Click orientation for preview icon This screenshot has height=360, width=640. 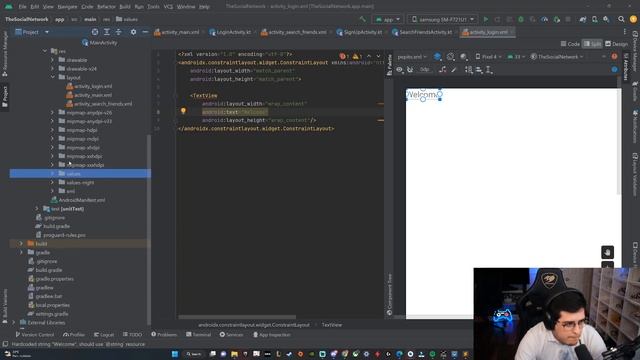pos(450,57)
